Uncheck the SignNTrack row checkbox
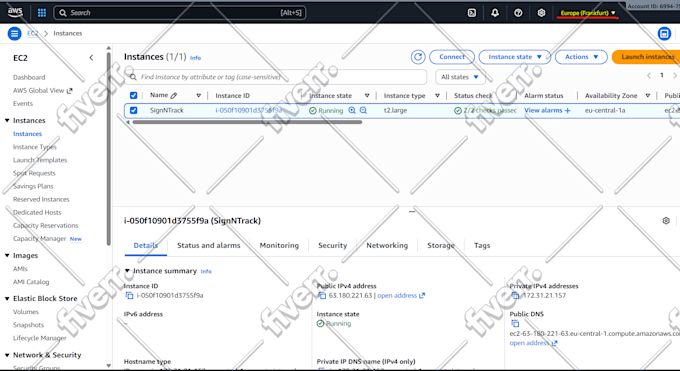 (x=134, y=110)
